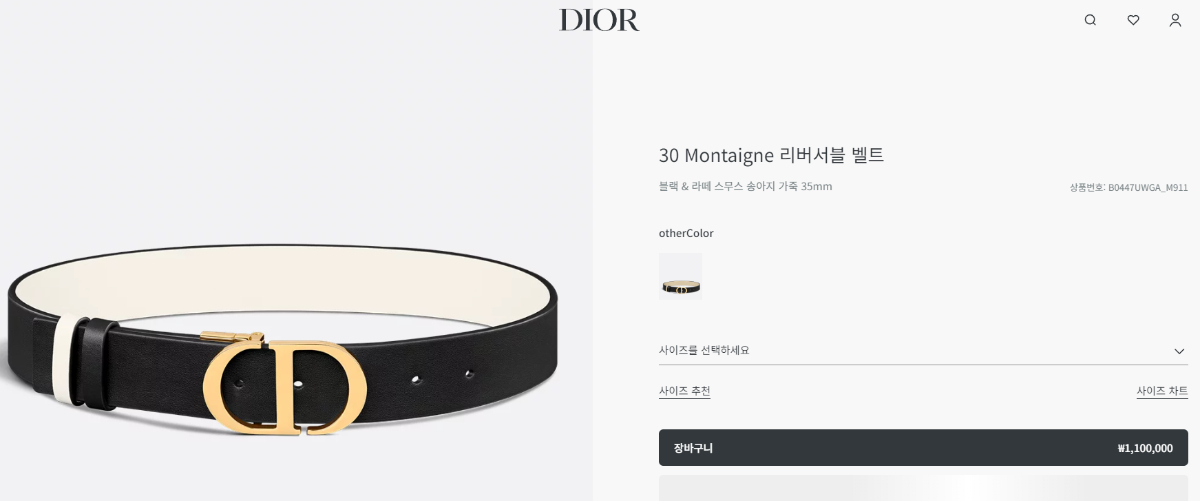1200x501 pixels.
Task: Click the wishlist heart icon
Action: 1133,20
